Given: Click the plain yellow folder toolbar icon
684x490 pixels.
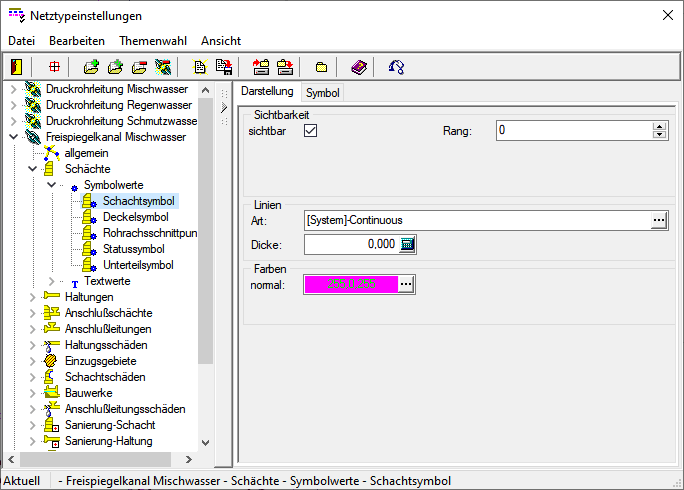Looking at the screenshot, I should click(321, 67).
